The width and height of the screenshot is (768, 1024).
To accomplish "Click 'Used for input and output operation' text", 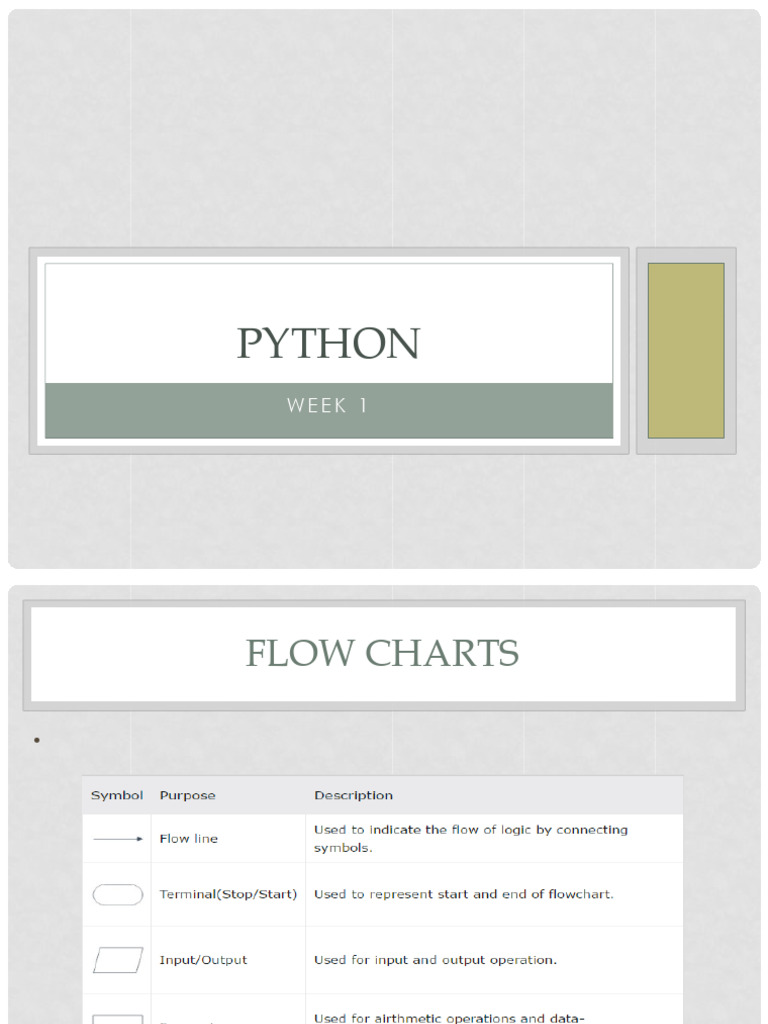I will (x=435, y=960).
